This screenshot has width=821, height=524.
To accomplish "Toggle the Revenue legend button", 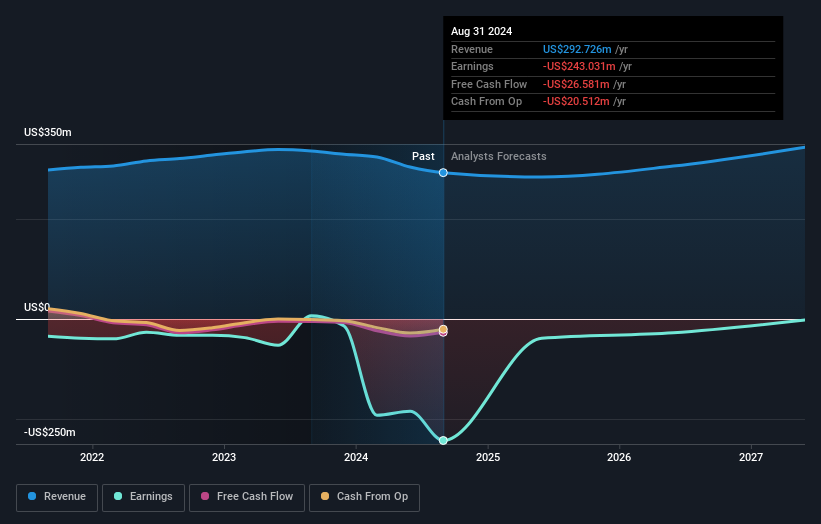I will pyautogui.click(x=57, y=497).
